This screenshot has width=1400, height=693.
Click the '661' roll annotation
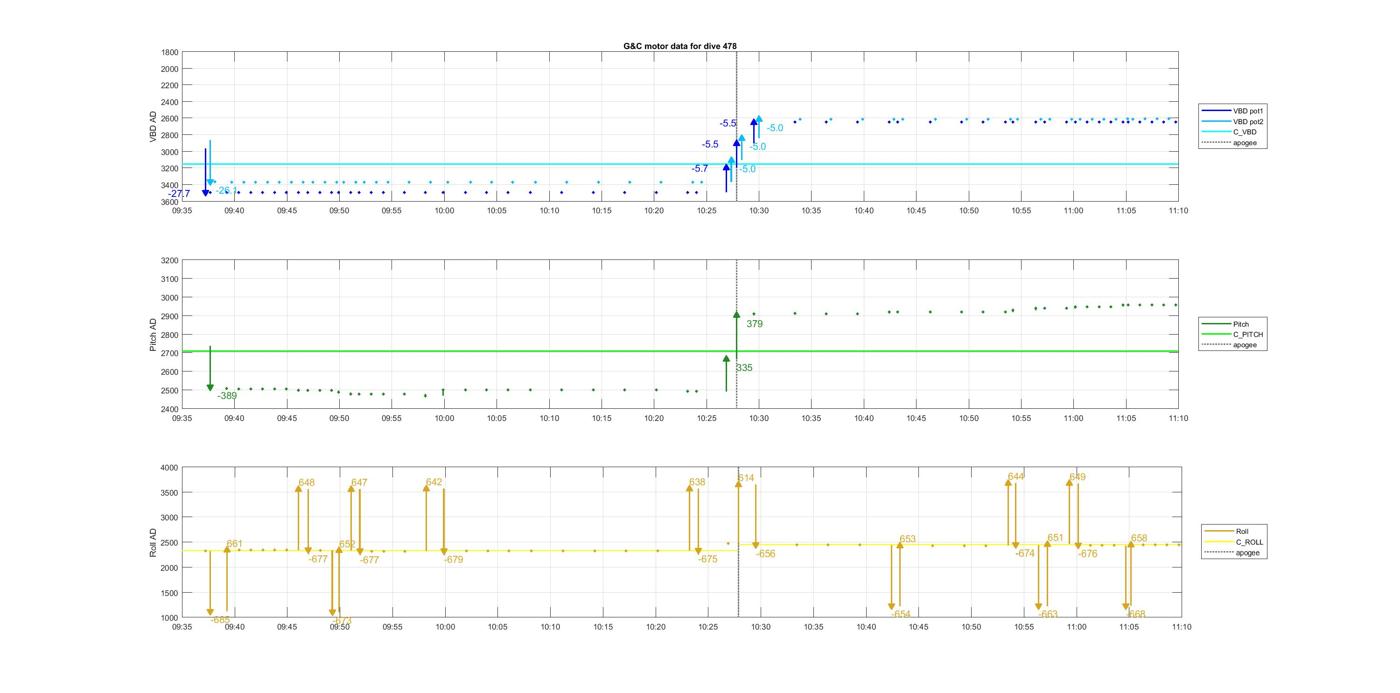click(234, 545)
